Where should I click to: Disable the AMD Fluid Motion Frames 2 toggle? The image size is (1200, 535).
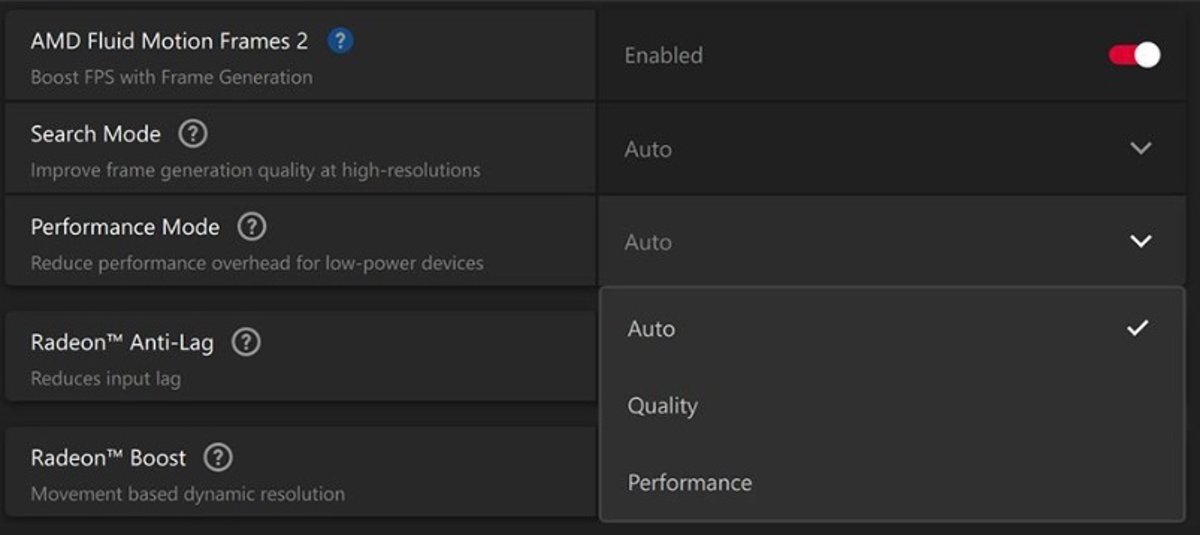[x=1134, y=55]
